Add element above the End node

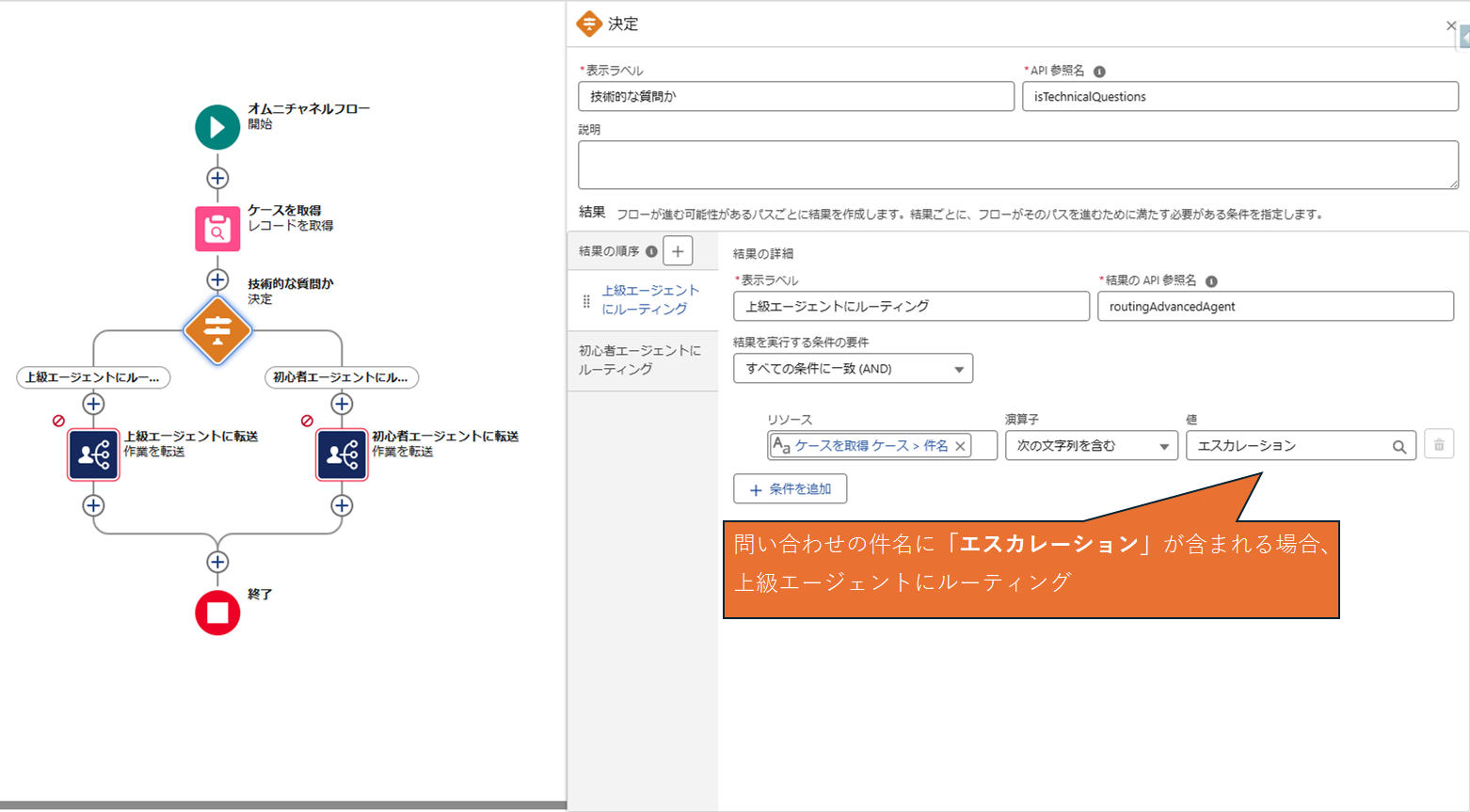click(217, 562)
